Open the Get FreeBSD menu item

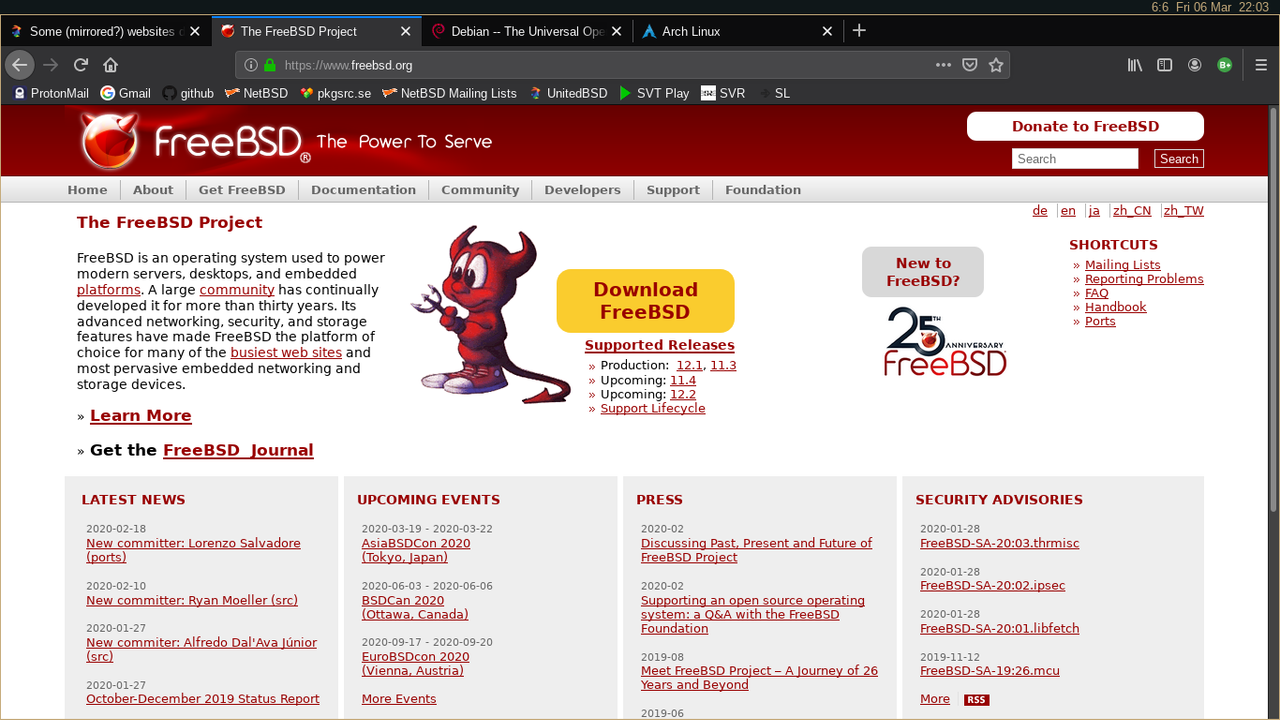coord(242,190)
